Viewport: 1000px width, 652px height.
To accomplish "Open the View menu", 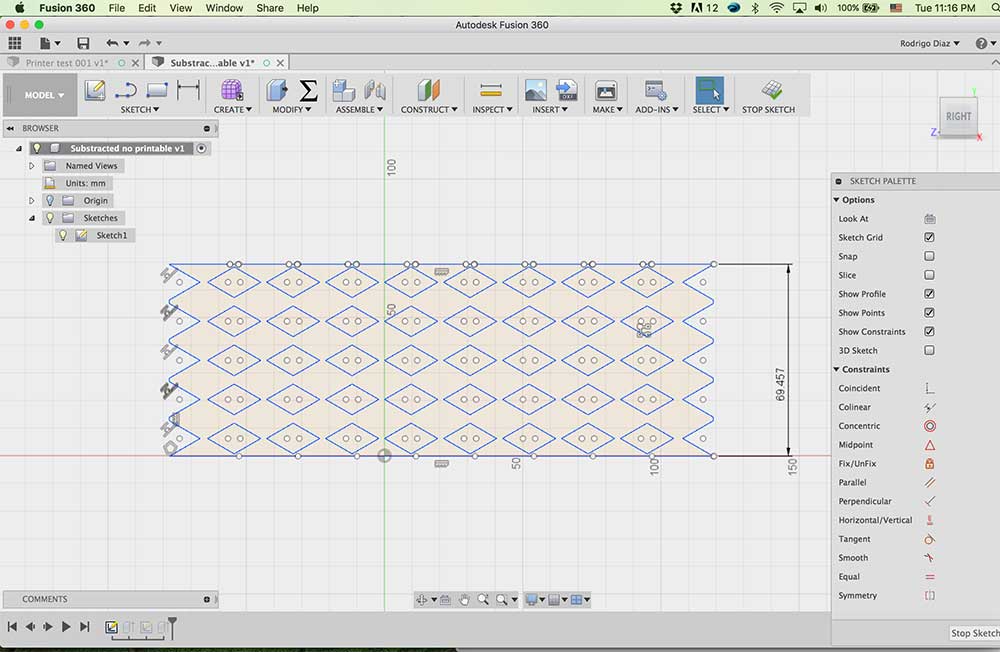I will (180, 8).
